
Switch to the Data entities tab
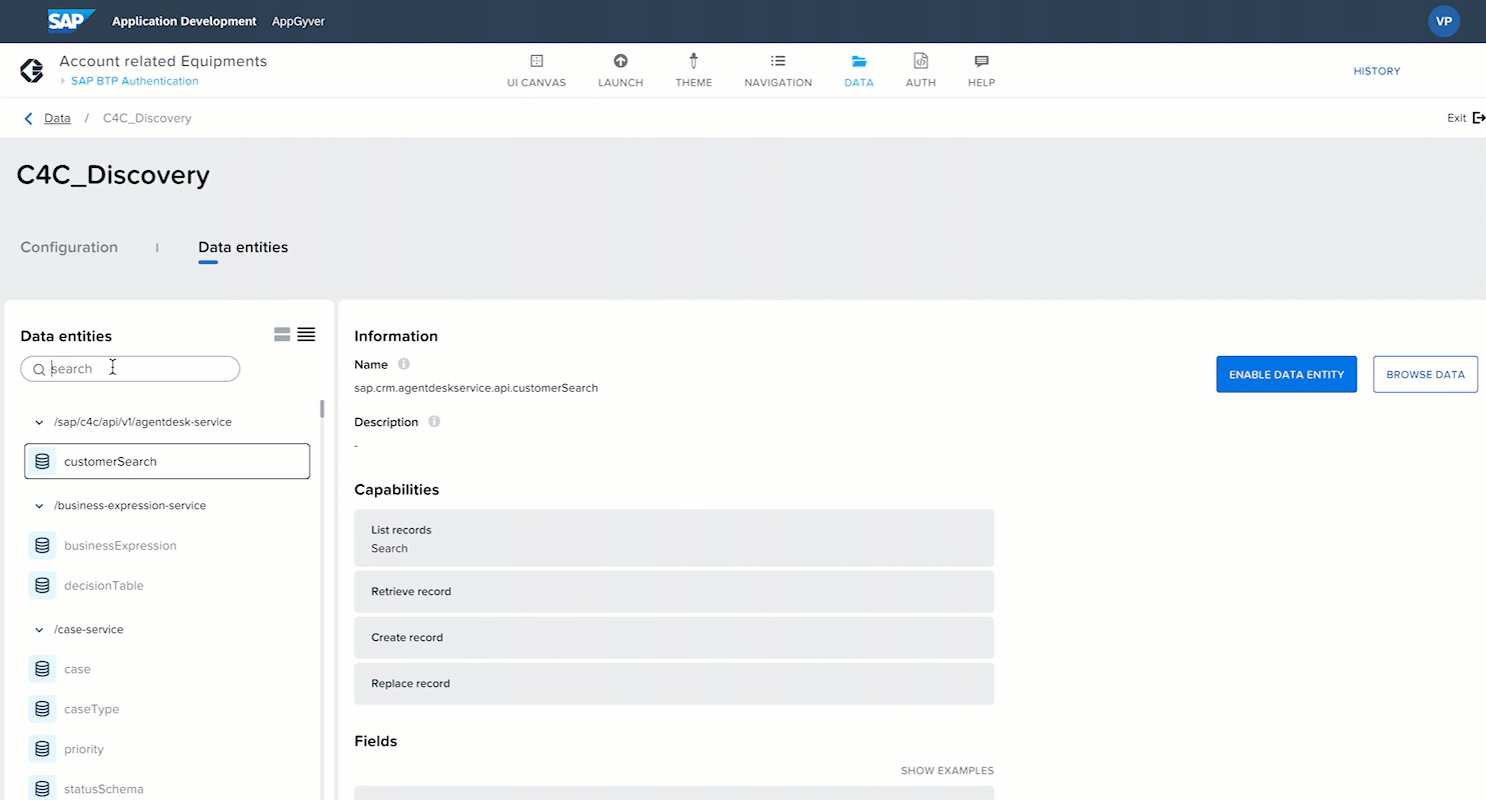click(x=243, y=247)
